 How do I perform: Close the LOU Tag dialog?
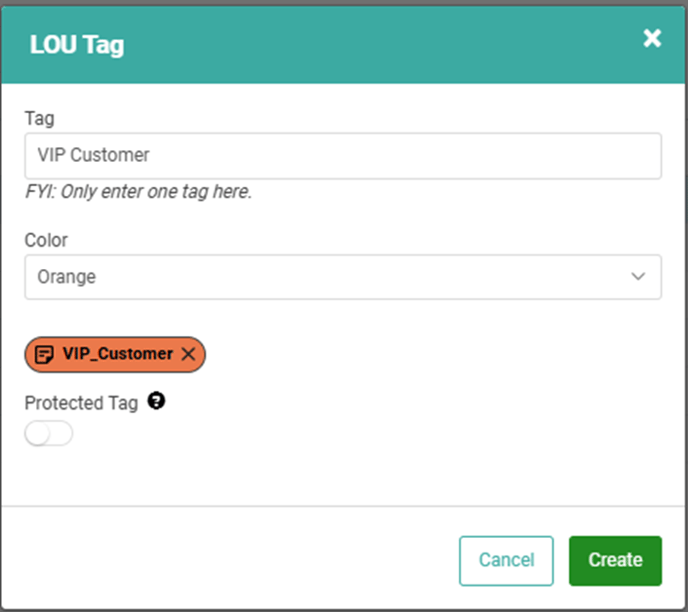tap(652, 38)
